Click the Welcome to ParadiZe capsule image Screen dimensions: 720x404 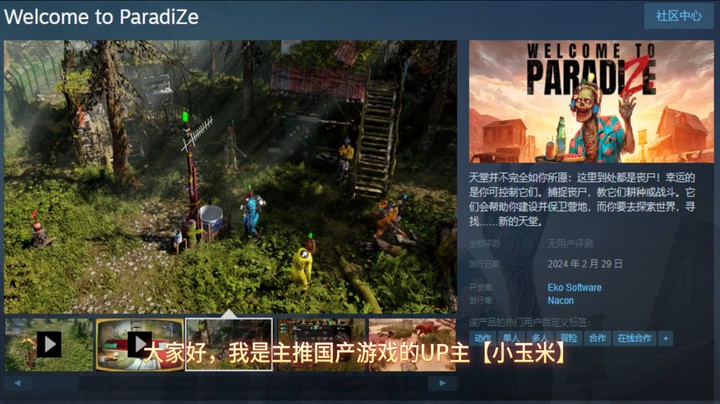coord(591,101)
